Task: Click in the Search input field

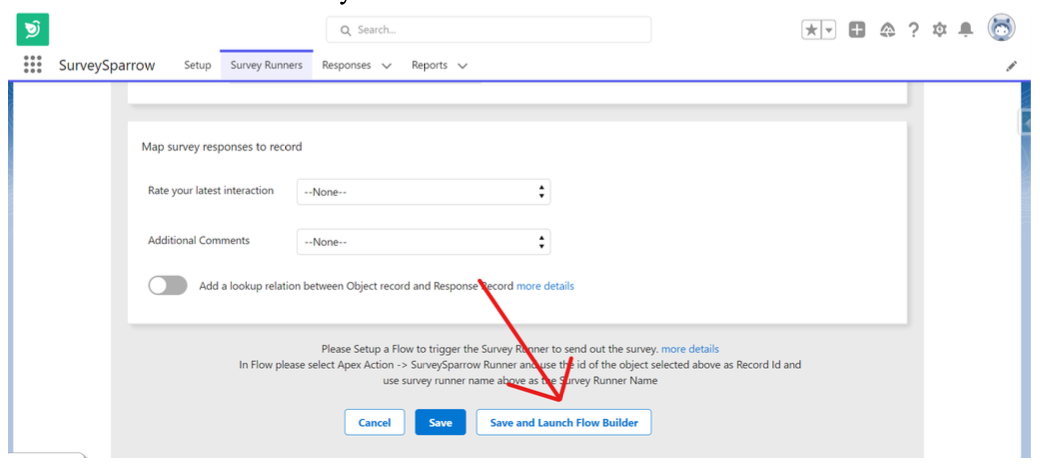Action: tap(490, 30)
